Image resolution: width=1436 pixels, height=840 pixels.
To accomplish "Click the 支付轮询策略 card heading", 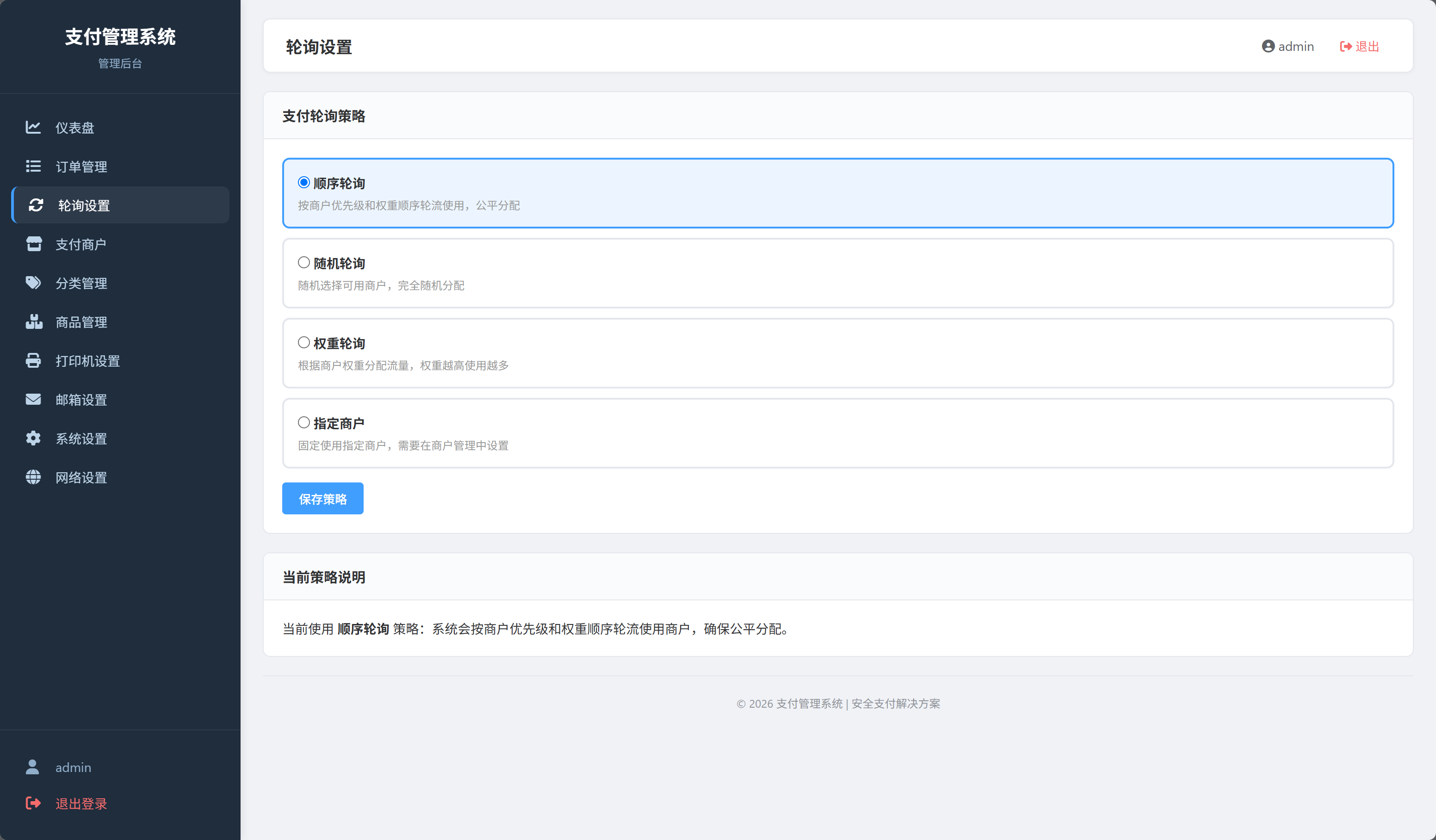I will (324, 116).
